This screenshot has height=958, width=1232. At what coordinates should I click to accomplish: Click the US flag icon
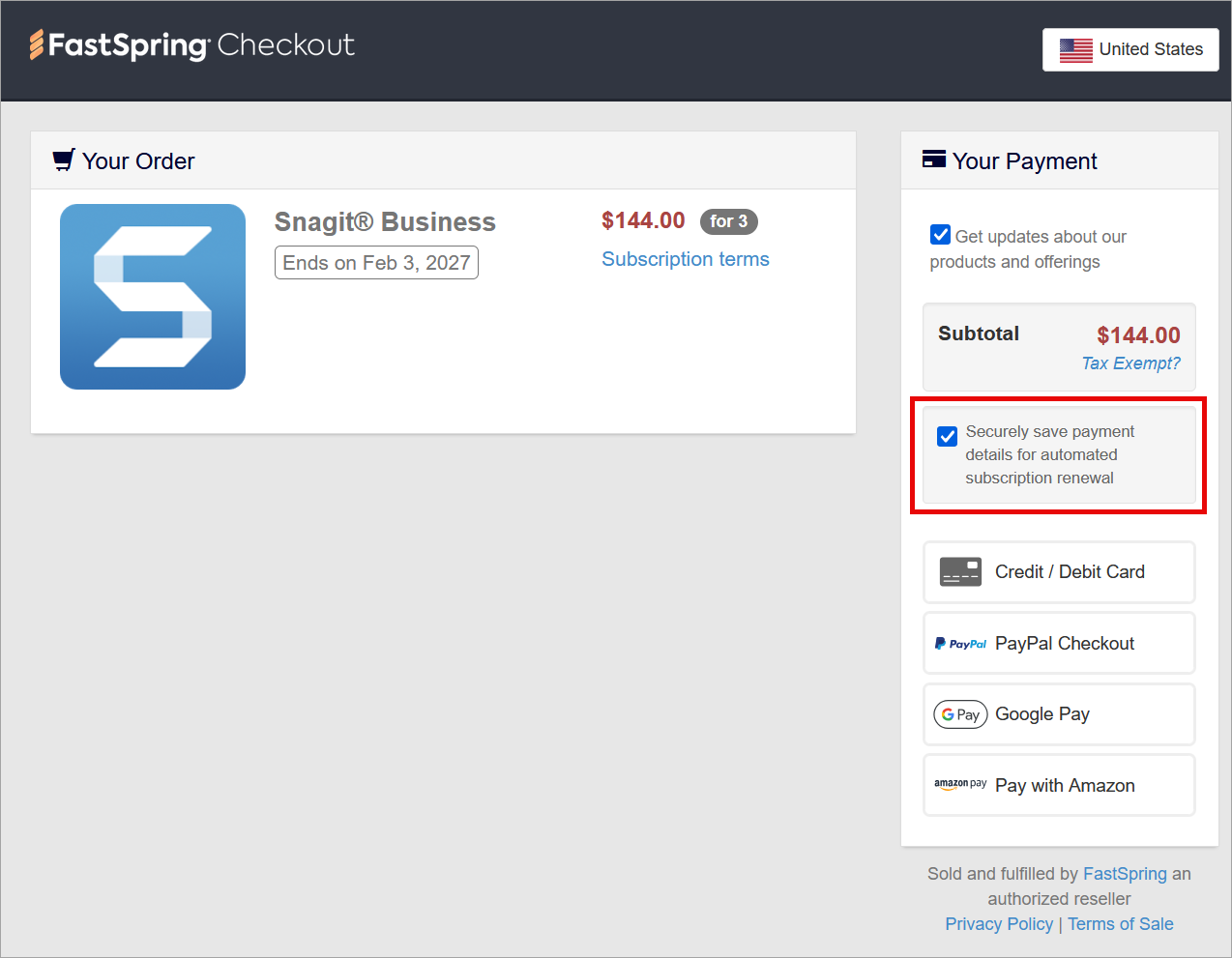[x=1075, y=49]
